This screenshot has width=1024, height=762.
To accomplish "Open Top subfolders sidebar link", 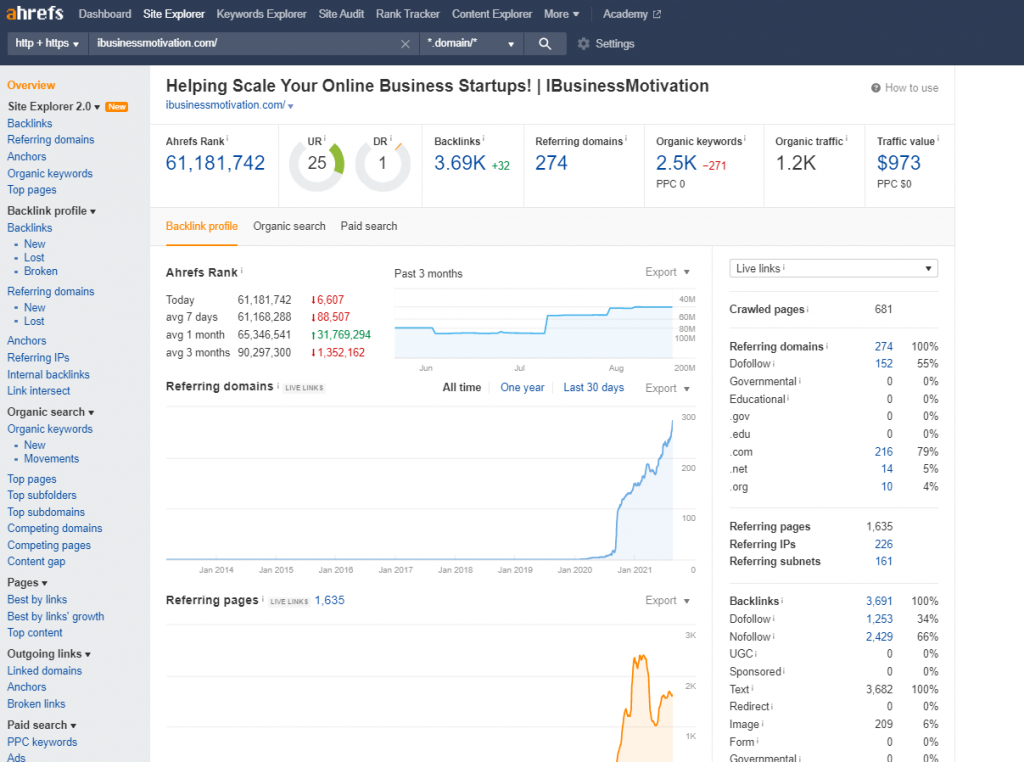I will 42,495.
